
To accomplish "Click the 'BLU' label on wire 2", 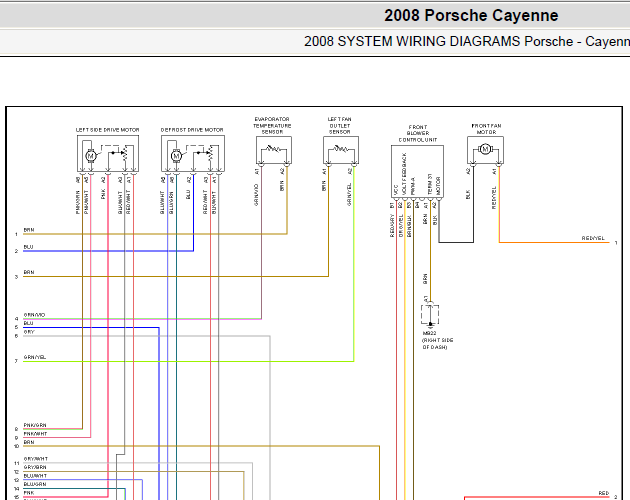I will [x=28, y=247].
